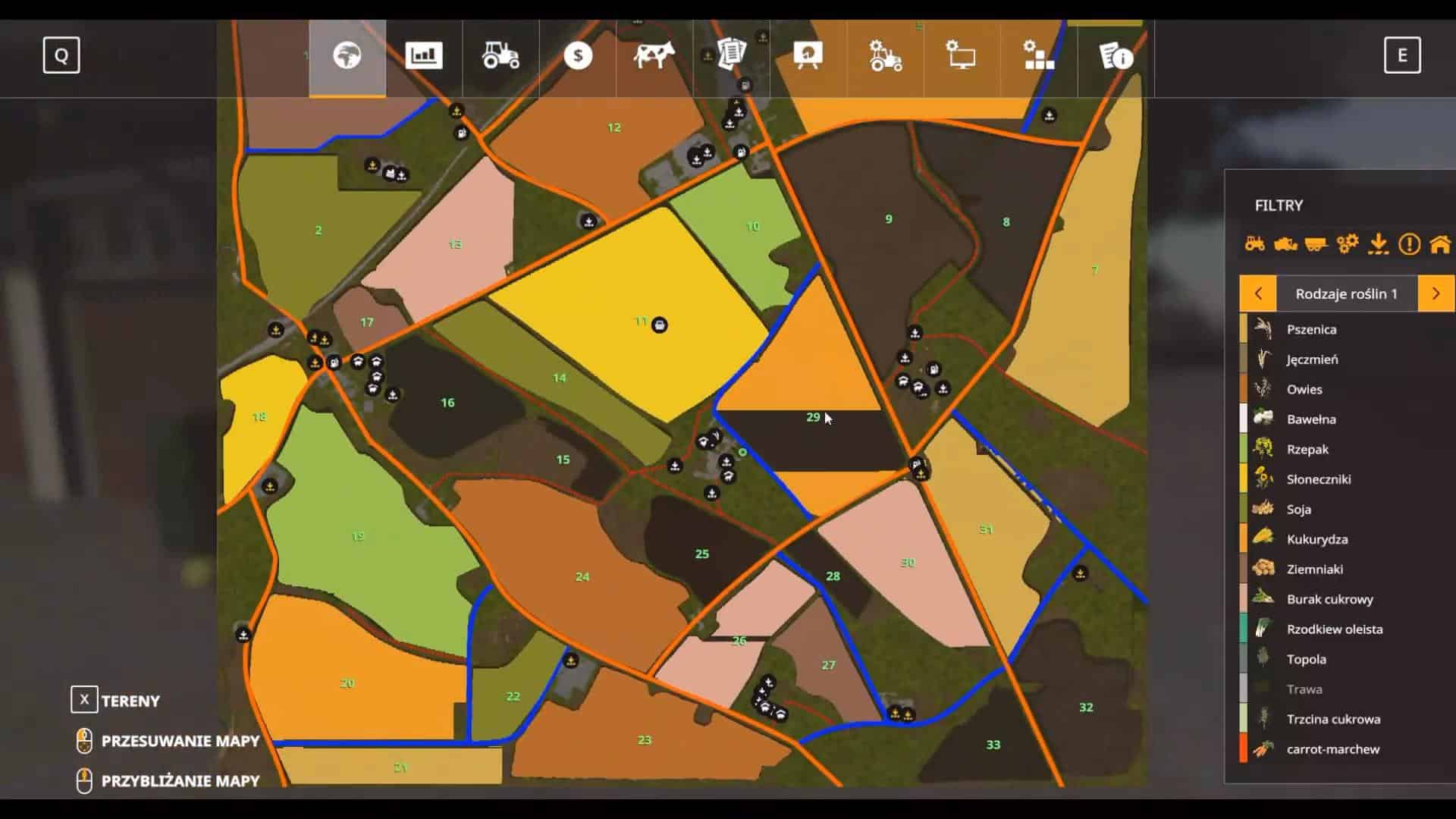This screenshot has height=819, width=1456.
Task: Open the vehicles tab with the tractor icon
Action: click(500, 55)
